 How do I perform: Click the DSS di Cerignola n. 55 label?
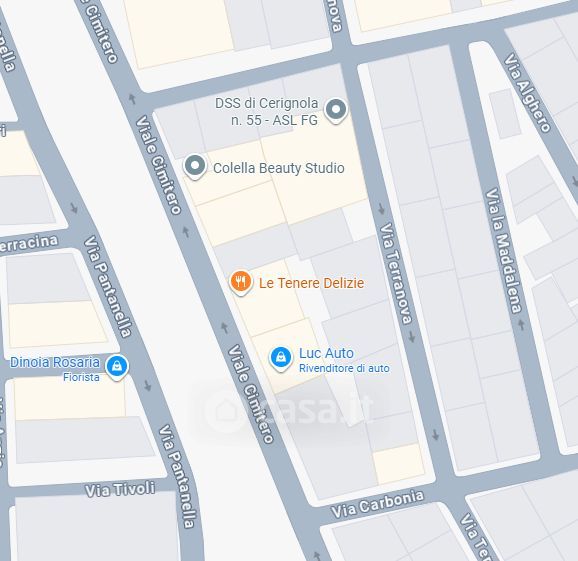[x=267, y=111]
